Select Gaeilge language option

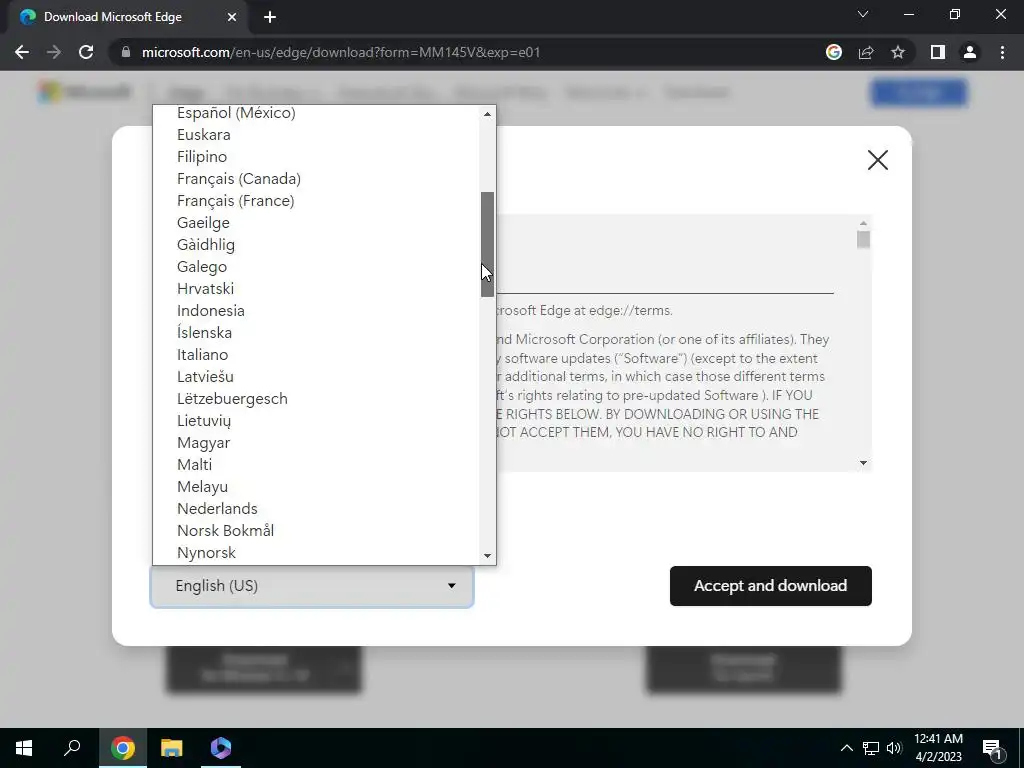click(x=316, y=223)
